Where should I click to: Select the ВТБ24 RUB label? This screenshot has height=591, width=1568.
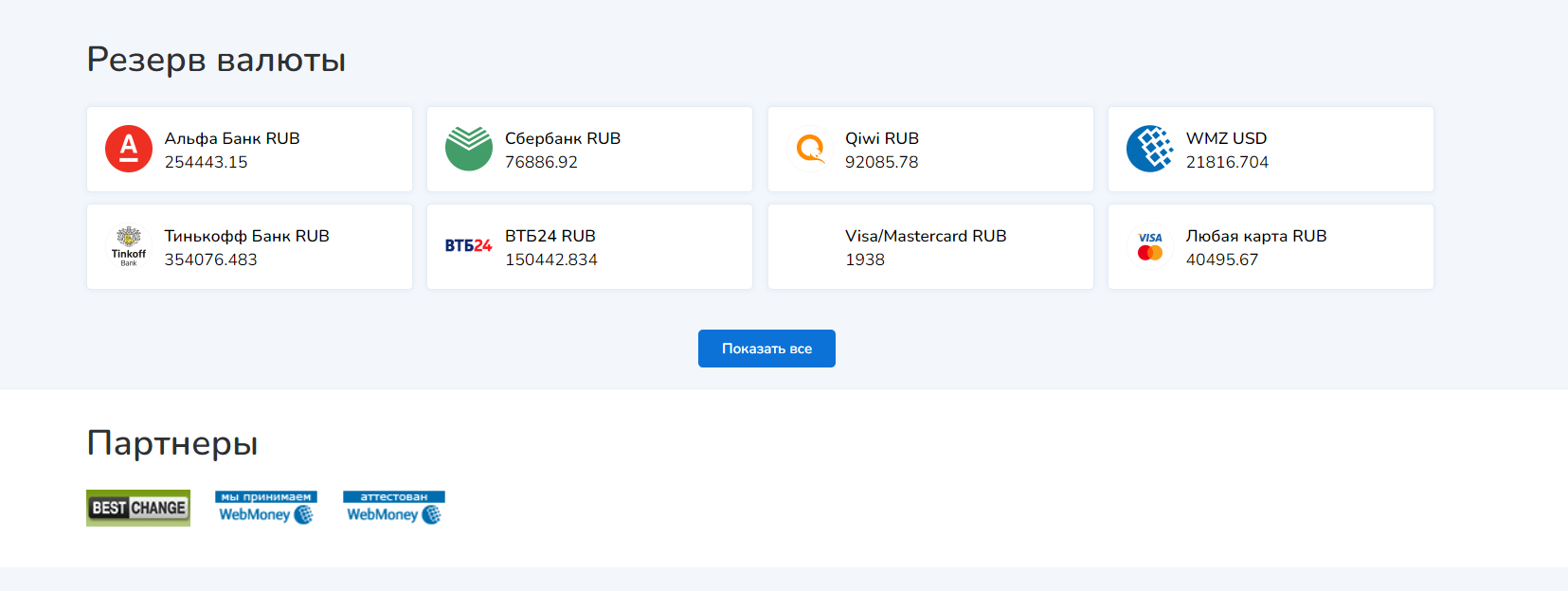550,236
